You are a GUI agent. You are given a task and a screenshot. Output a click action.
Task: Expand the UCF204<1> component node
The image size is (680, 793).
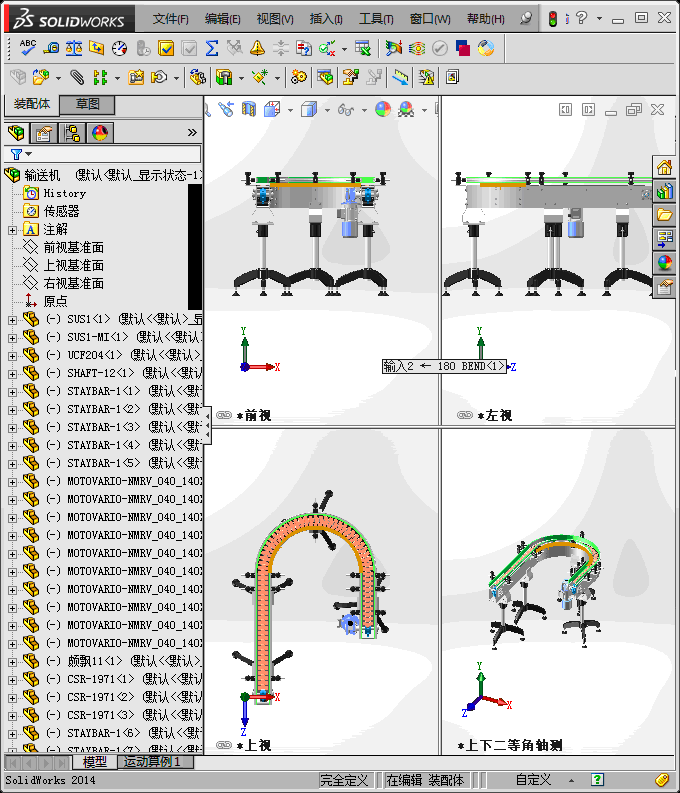point(12,356)
